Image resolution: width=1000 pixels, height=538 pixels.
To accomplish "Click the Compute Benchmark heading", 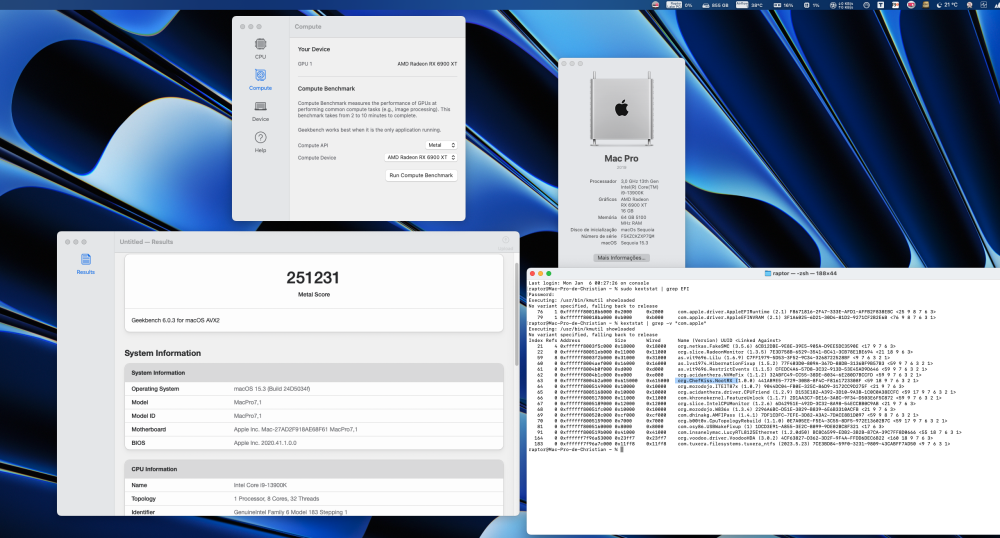I will (x=326, y=89).
